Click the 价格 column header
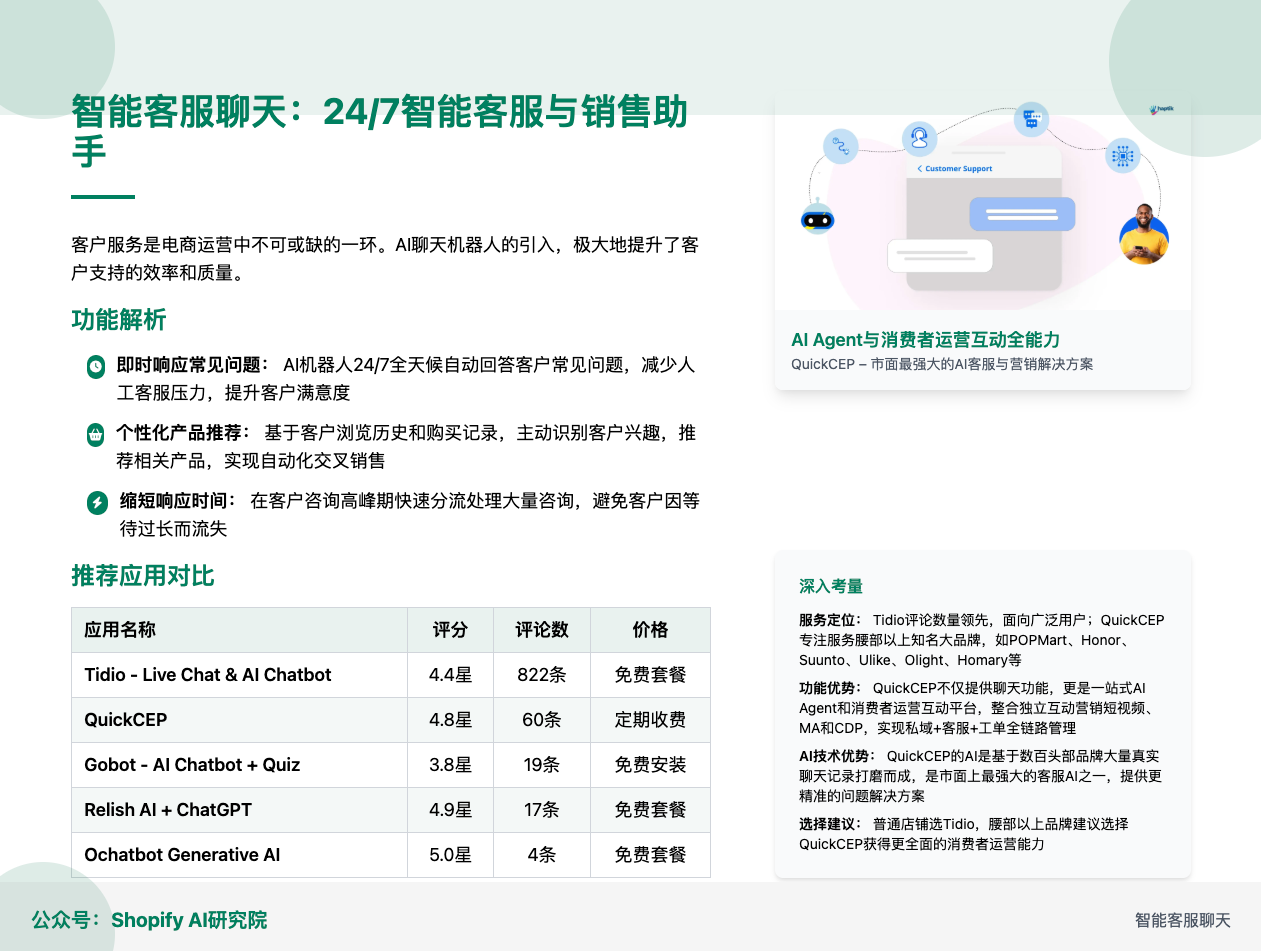 651,630
